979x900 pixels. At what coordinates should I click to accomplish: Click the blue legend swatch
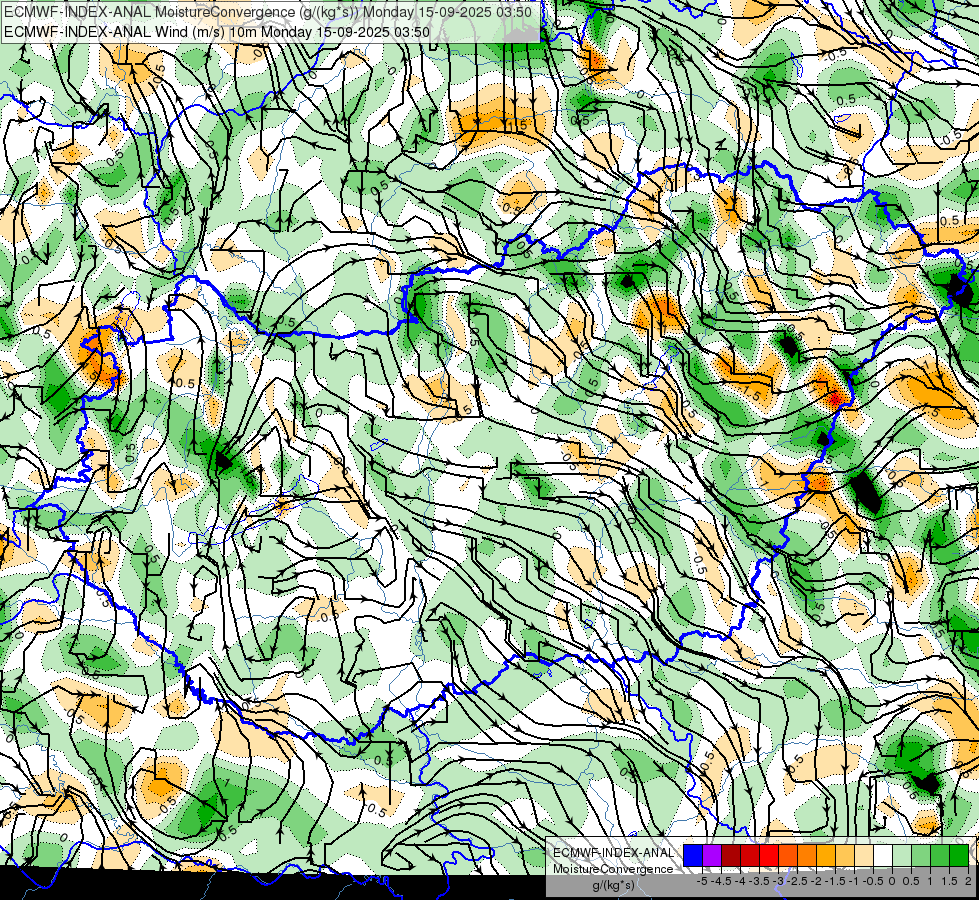point(693,855)
